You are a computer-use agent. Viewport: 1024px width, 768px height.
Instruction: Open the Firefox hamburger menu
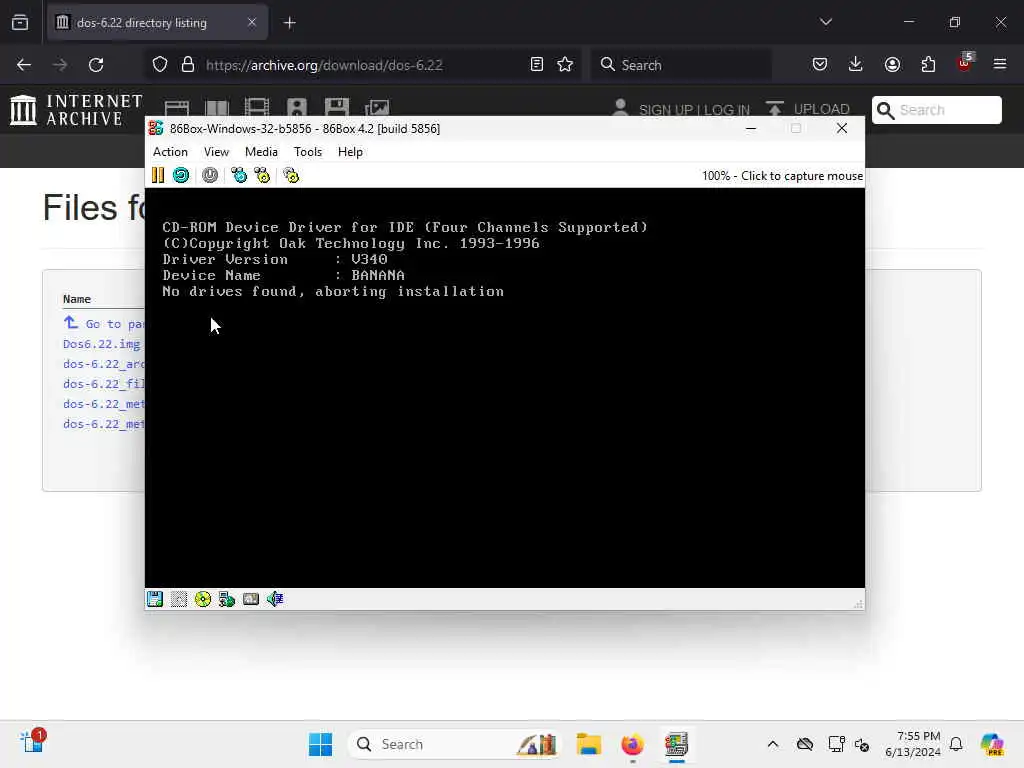click(x=1000, y=65)
